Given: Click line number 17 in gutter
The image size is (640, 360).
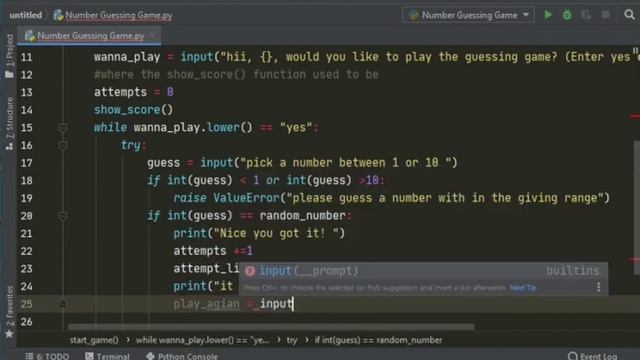Looking at the screenshot, I should [27, 163].
